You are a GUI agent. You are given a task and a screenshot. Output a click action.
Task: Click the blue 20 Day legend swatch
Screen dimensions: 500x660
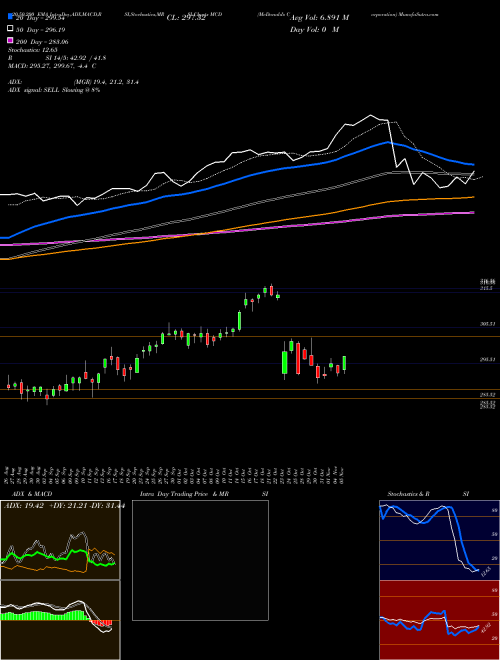click(x=10, y=17)
